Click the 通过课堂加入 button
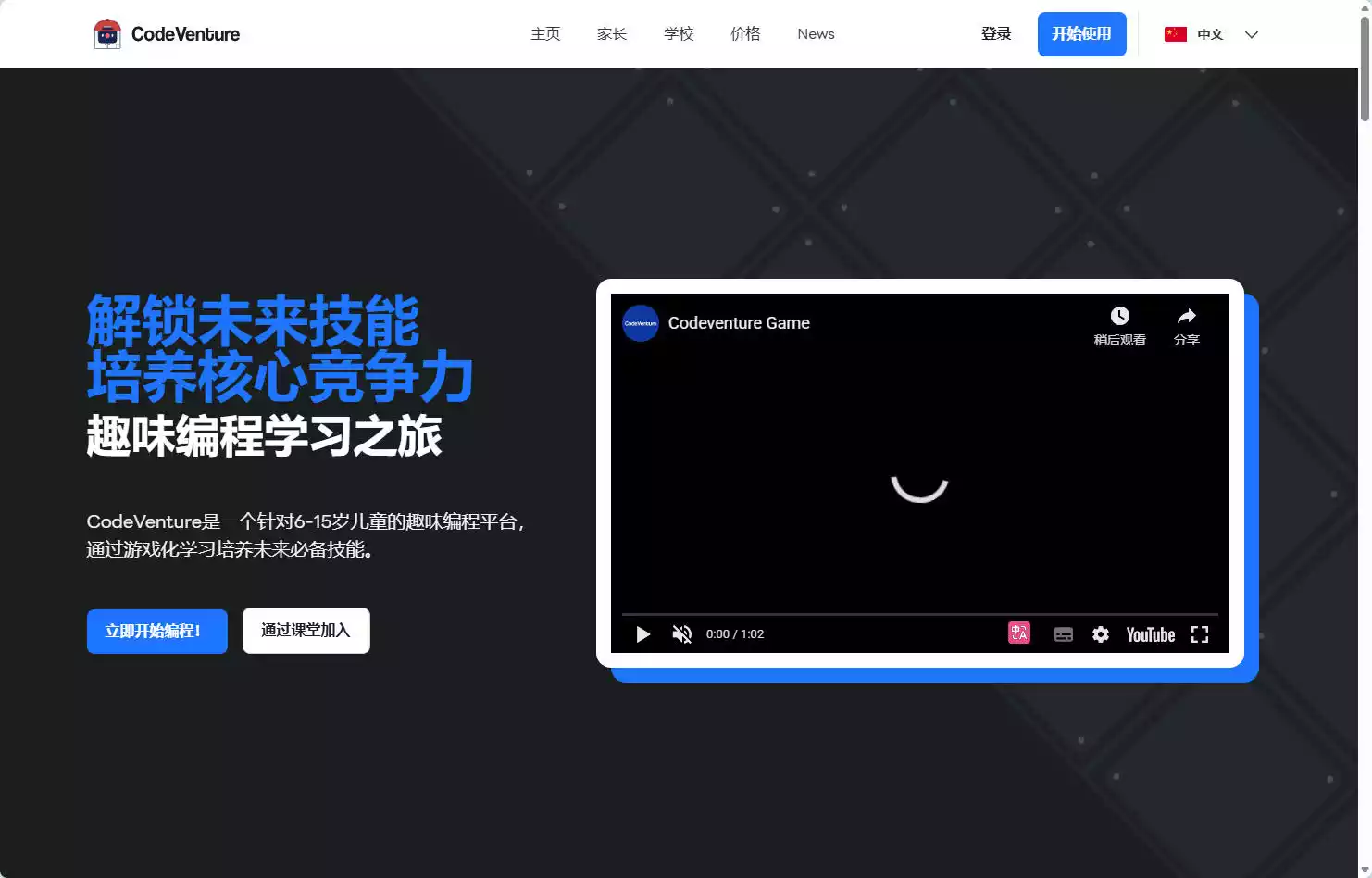 tap(306, 631)
